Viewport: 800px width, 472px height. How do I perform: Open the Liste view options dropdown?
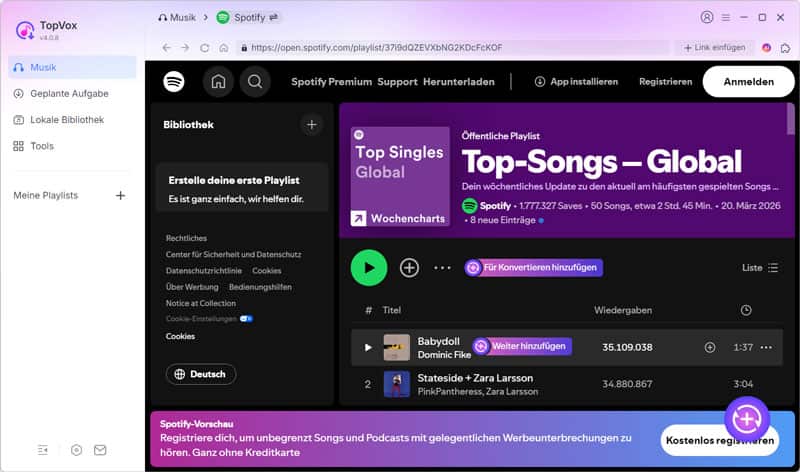pyautogui.click(x=759, y=268)
